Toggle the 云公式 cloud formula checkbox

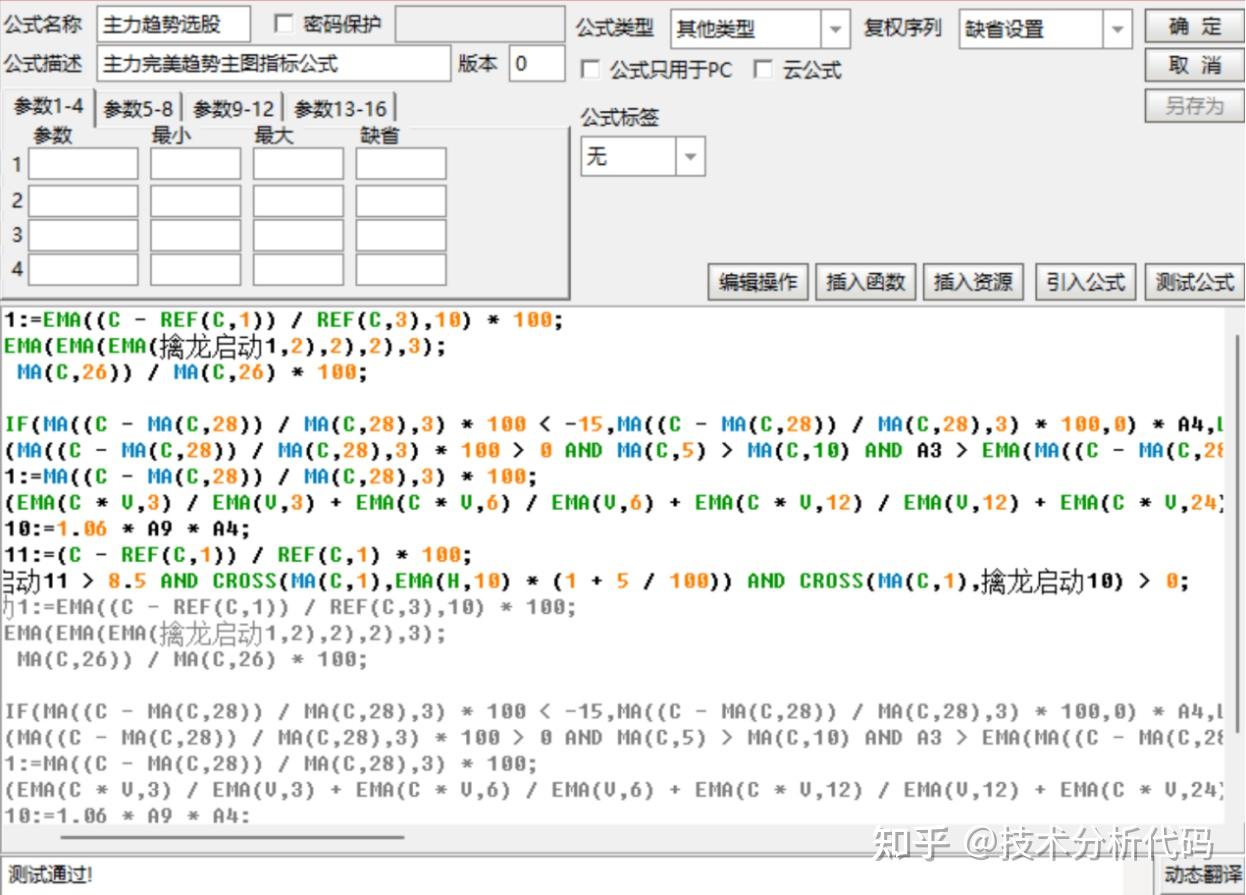pos(763,70)
